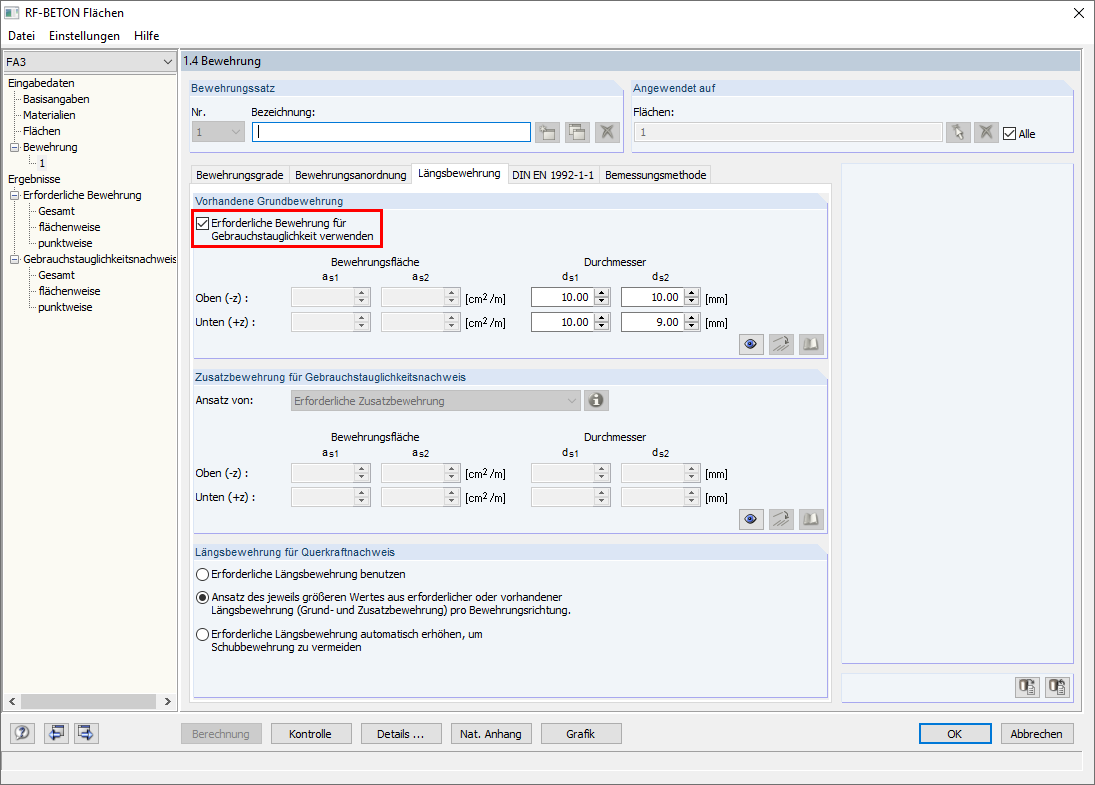The image size is (1095, 785).
Task: Click the navigator horizontal scrollbar track
Action: coord(89,701)
